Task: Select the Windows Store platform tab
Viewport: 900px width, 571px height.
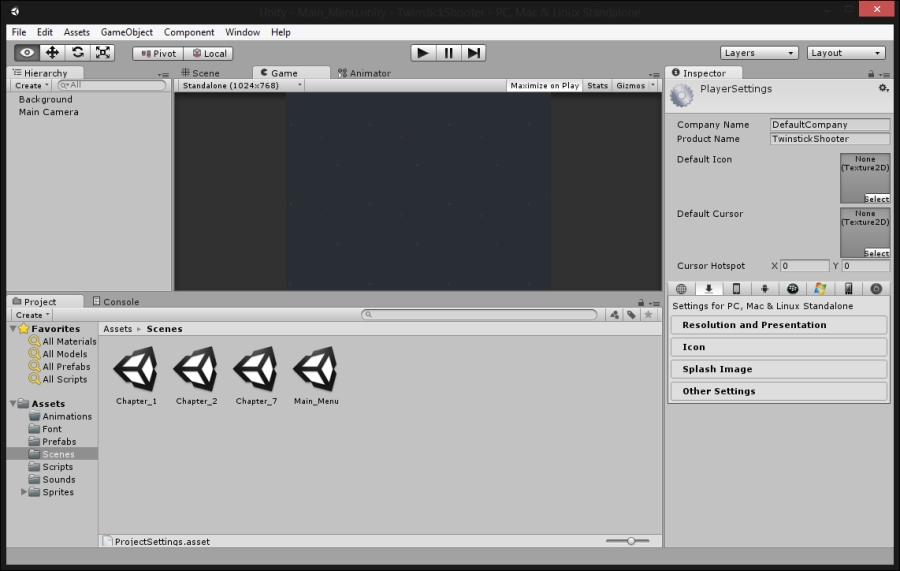Action: 820,289
